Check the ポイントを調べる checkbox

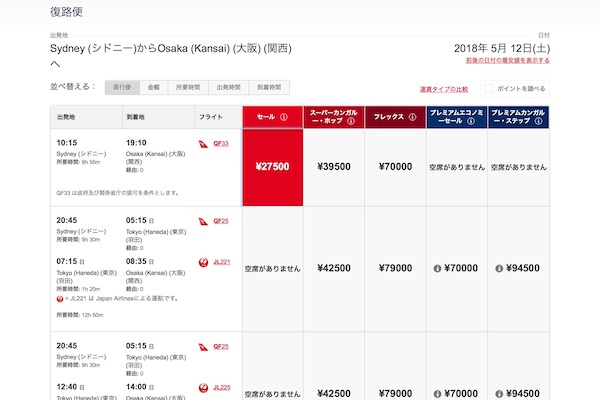[489, 89]
